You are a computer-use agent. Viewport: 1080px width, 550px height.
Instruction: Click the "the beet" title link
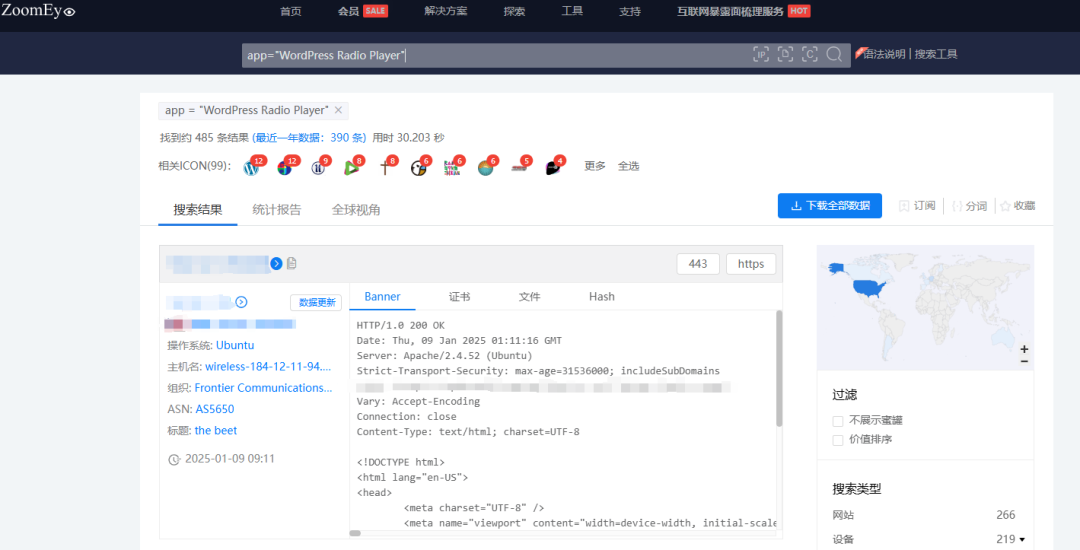(x=216, y=430)
